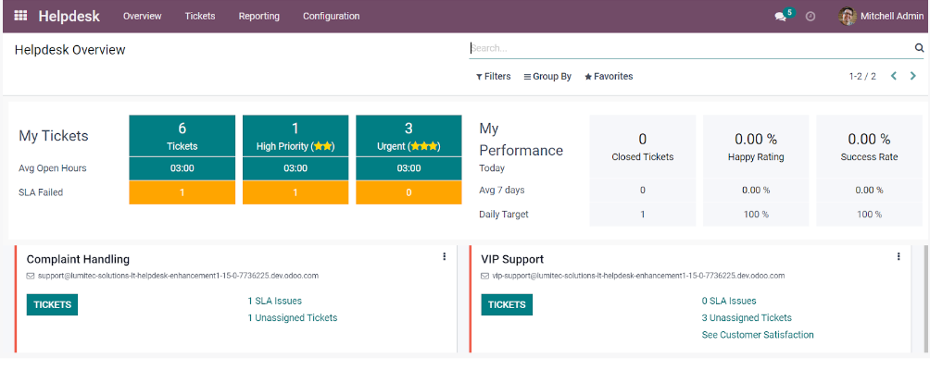Expand the Favorites dropdown
This screenshot has height=370, width=930.
(x=609, y=76)
